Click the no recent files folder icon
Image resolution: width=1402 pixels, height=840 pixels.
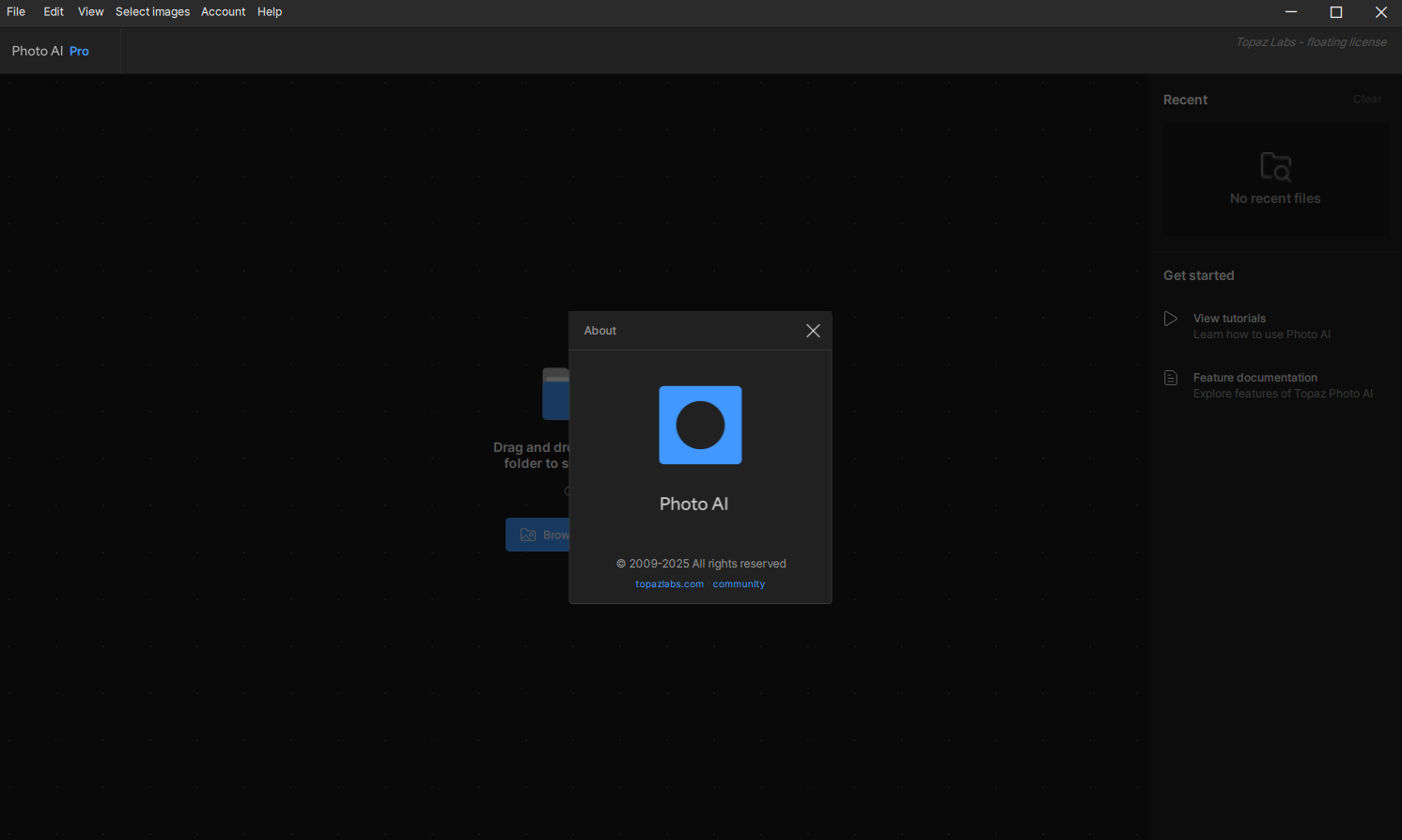[1275, 167]
